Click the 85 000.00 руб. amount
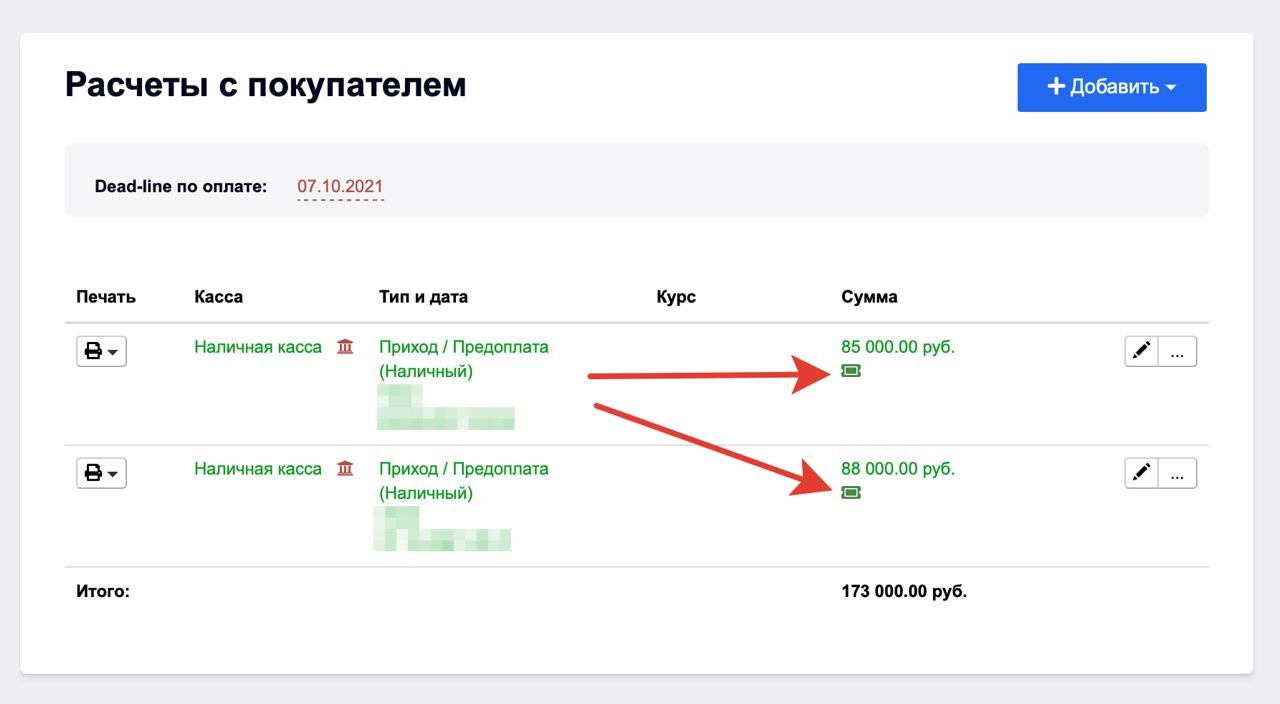 coord(898,347)
